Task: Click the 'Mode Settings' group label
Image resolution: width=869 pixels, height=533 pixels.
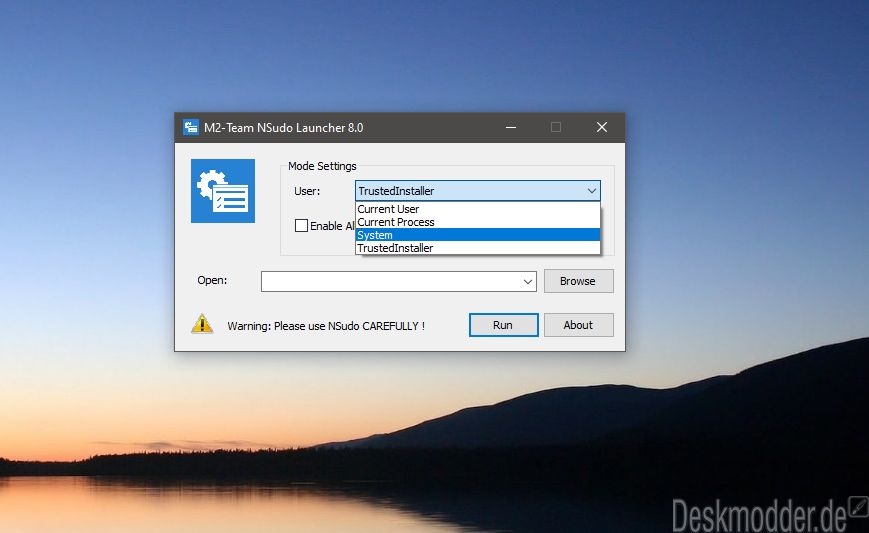Action: (x=322, y=166)
